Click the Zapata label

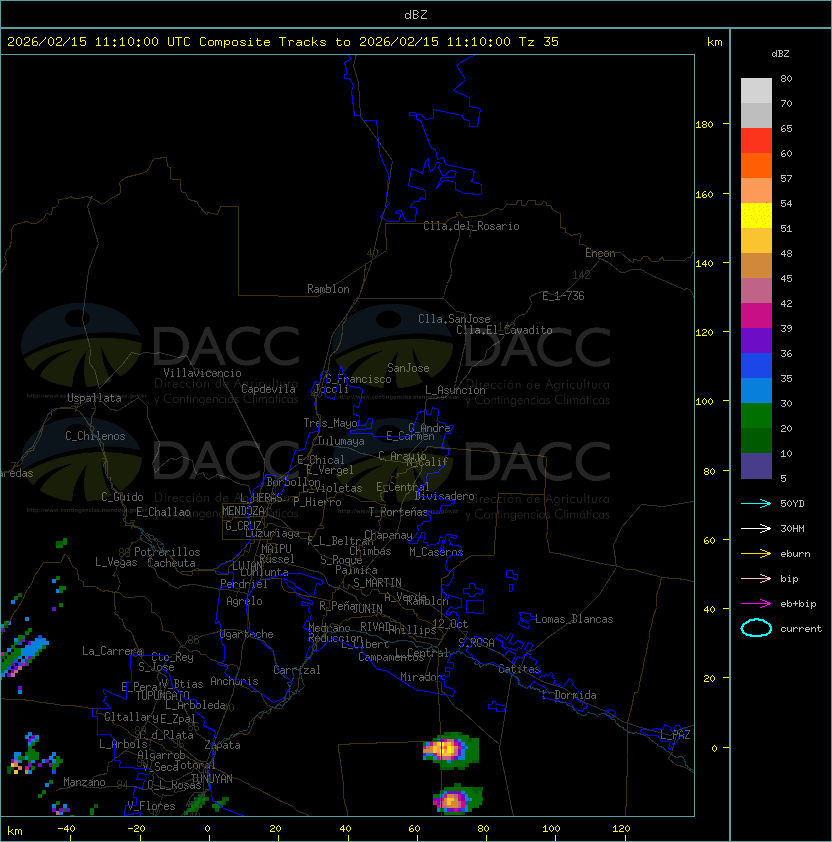pos(222,745)
